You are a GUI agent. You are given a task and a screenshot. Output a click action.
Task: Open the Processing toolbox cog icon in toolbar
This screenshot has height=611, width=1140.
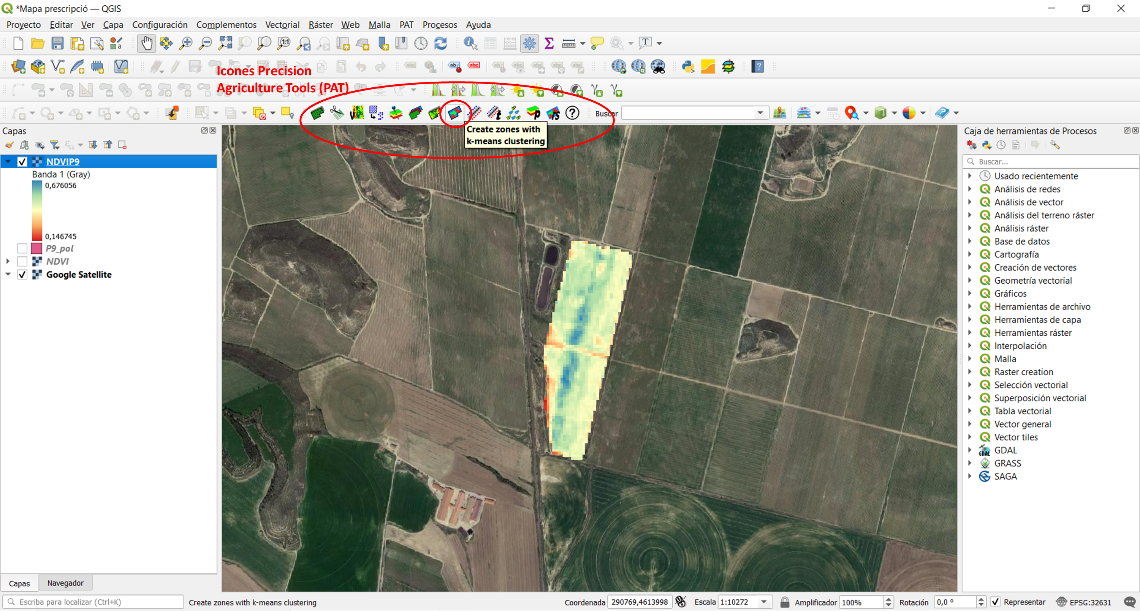point(529,44)
